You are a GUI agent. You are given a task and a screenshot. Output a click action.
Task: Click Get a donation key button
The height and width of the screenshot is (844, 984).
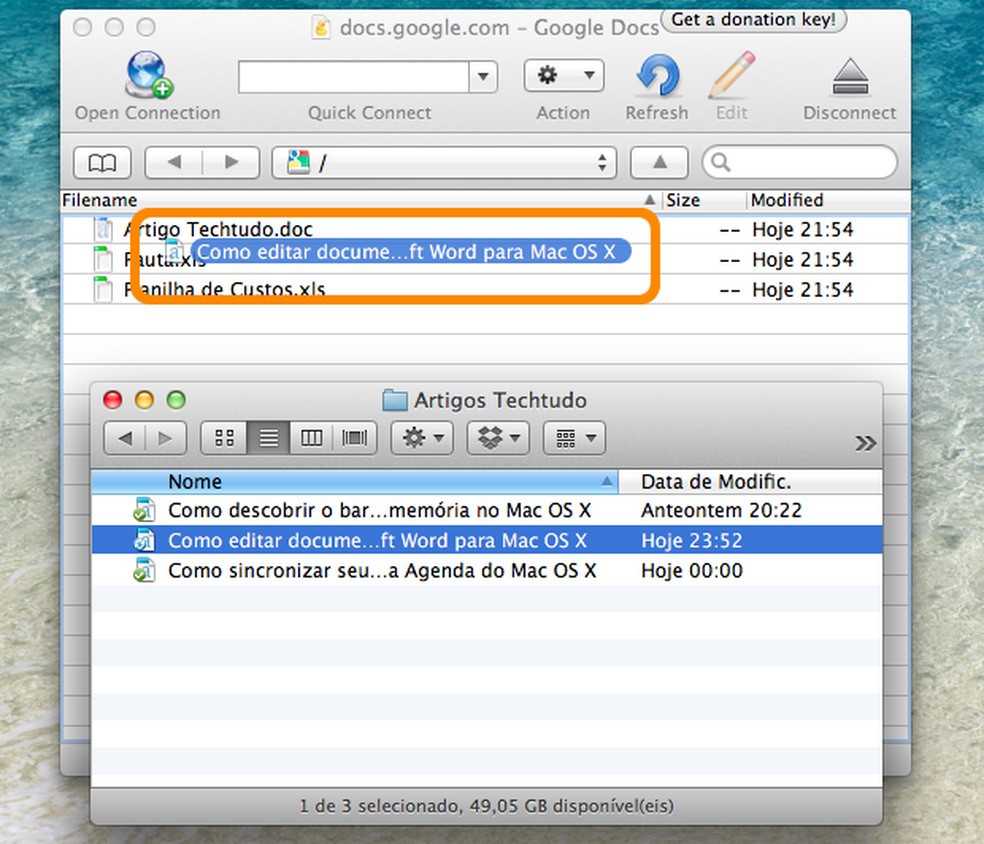754,19
